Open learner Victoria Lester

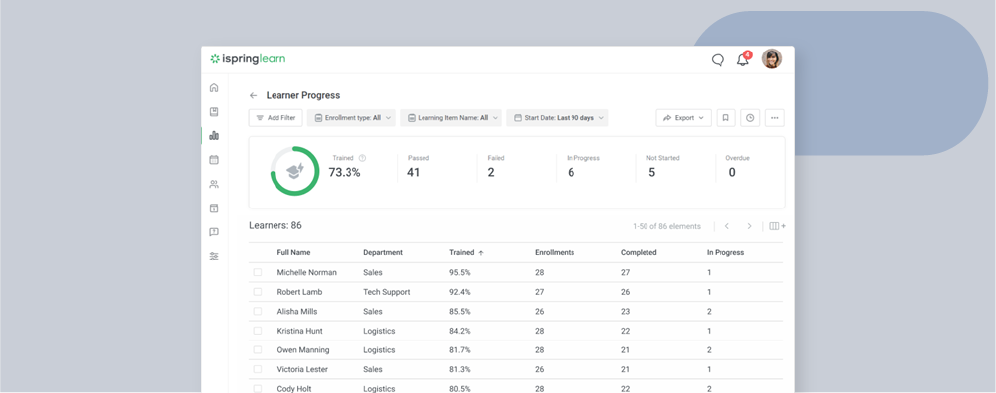pyautogui.click(x=303, y=369)
